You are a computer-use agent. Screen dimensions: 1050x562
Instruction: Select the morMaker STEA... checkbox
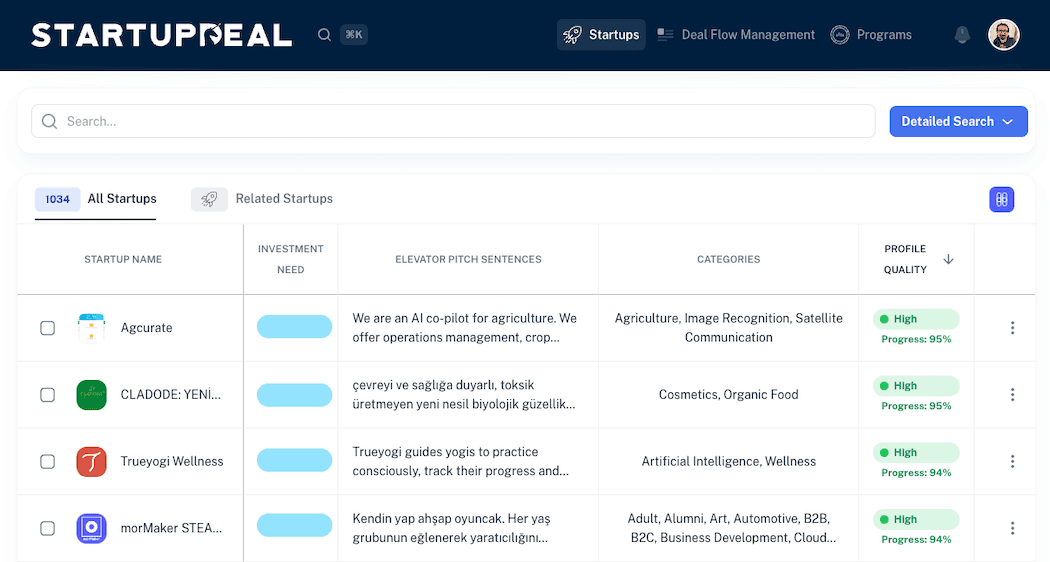pos(48,528)
